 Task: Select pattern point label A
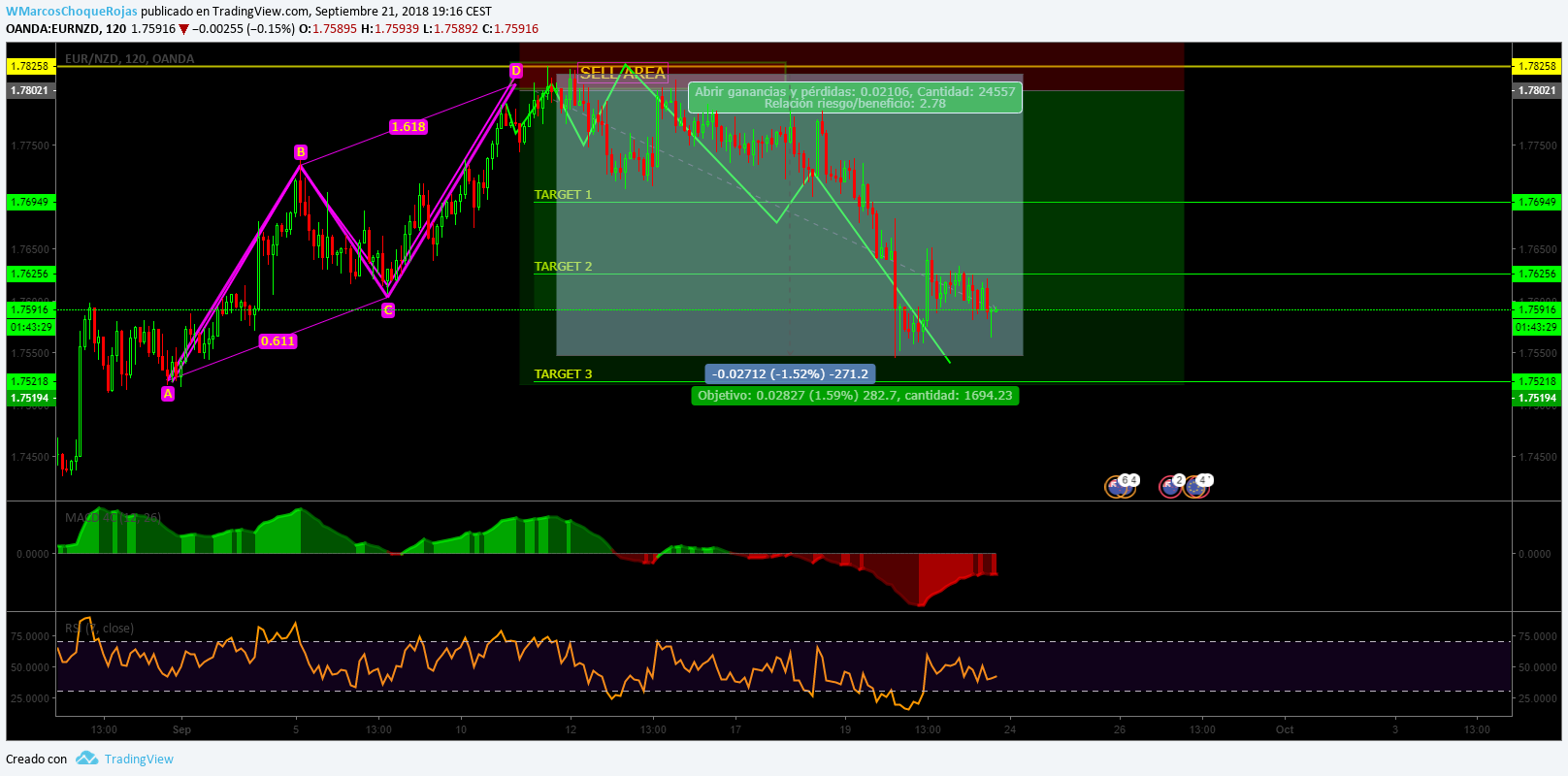tap(168, 394)
